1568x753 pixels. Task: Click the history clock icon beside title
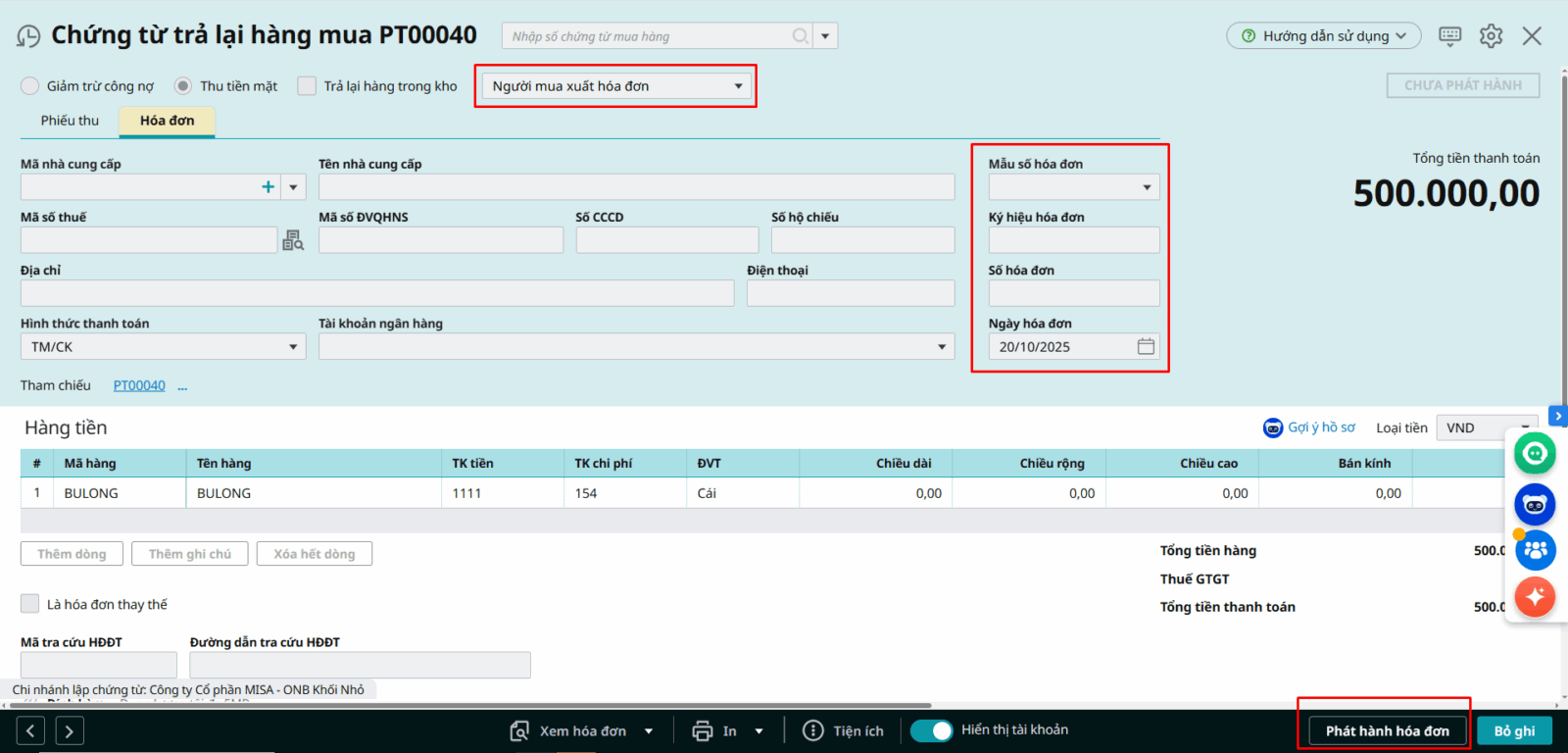[x=28, y=37]
